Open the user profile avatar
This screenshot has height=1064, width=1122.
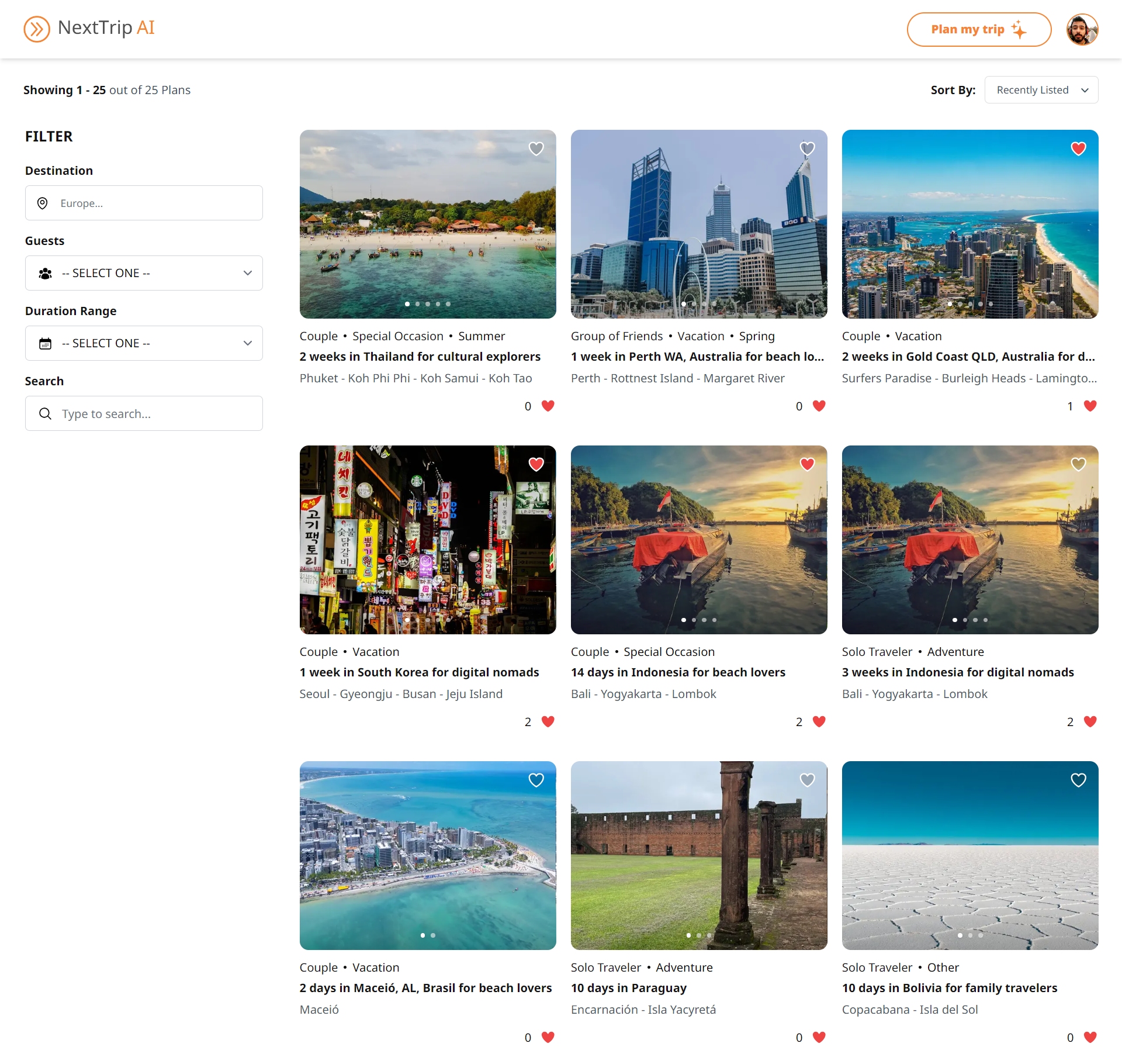pos(1082,29)
